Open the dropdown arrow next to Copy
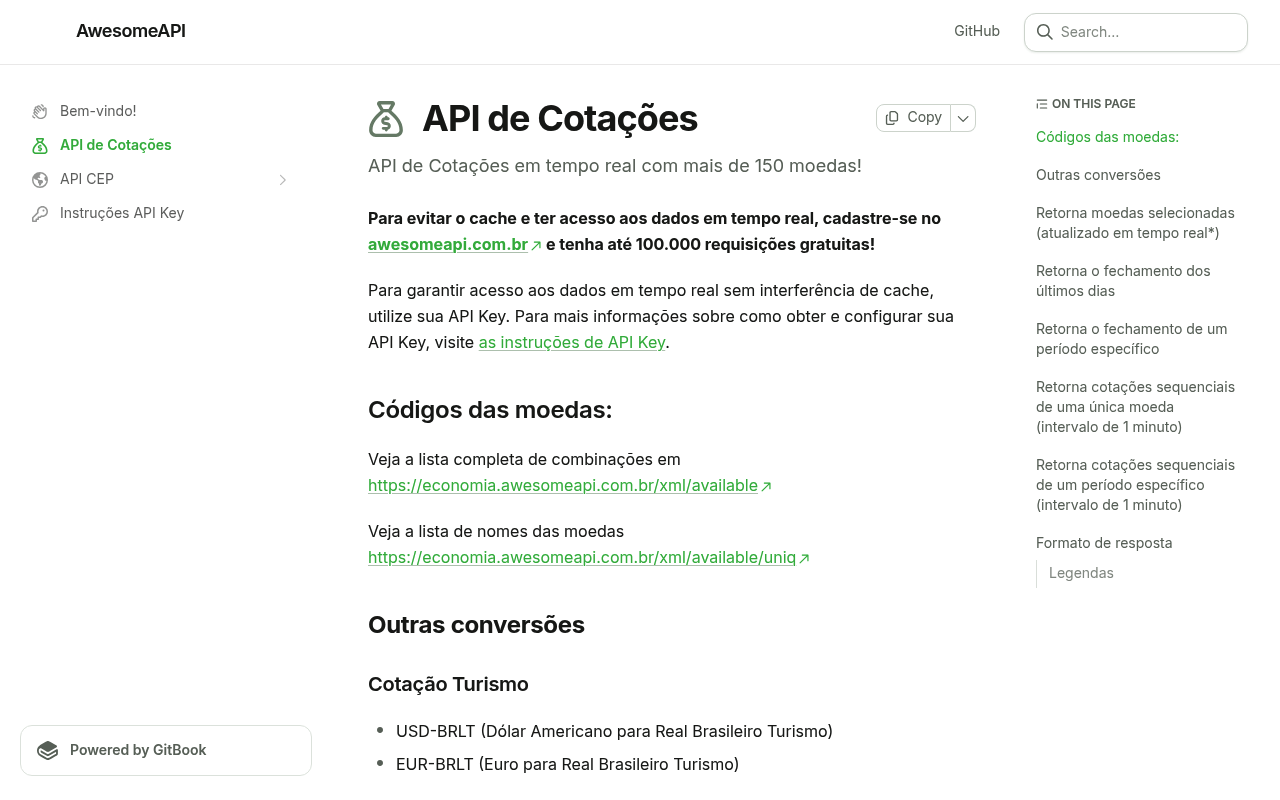 (x=963, y=118)
